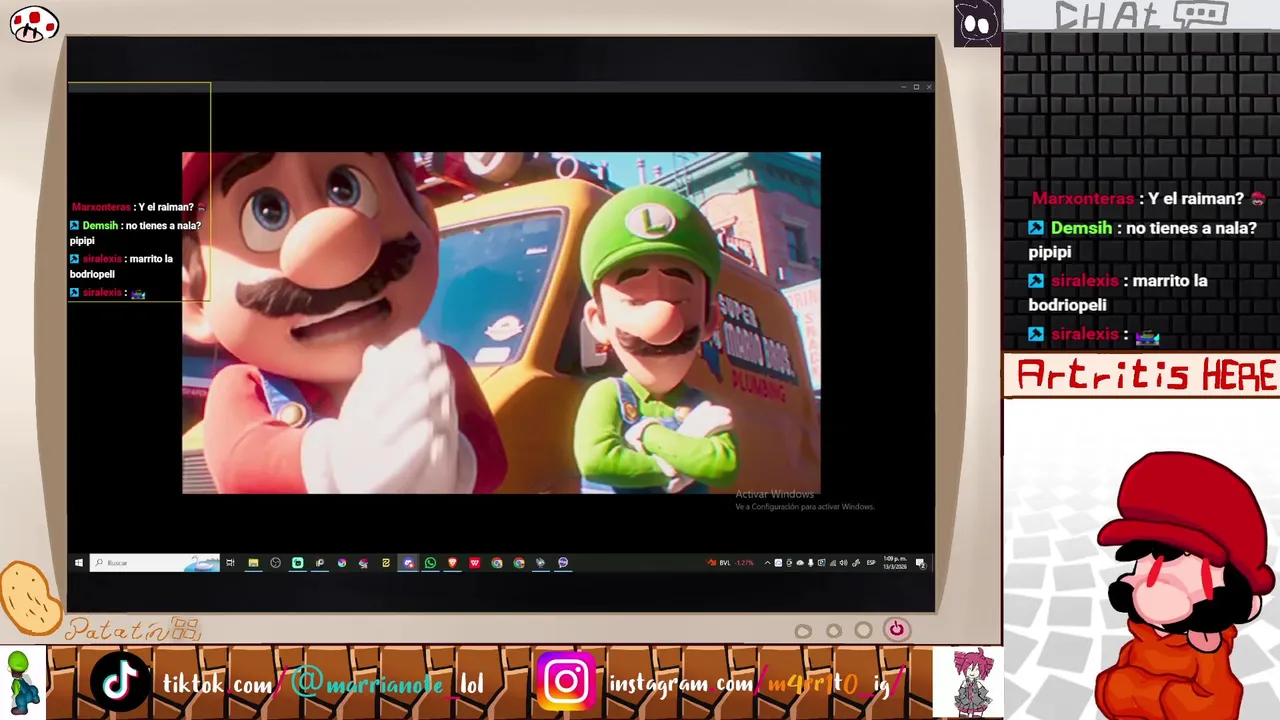Screen dimensions: 1280x720
Task: Open the green square app on the taskbar
Action: pyautogui.click(x=297, y=563)
